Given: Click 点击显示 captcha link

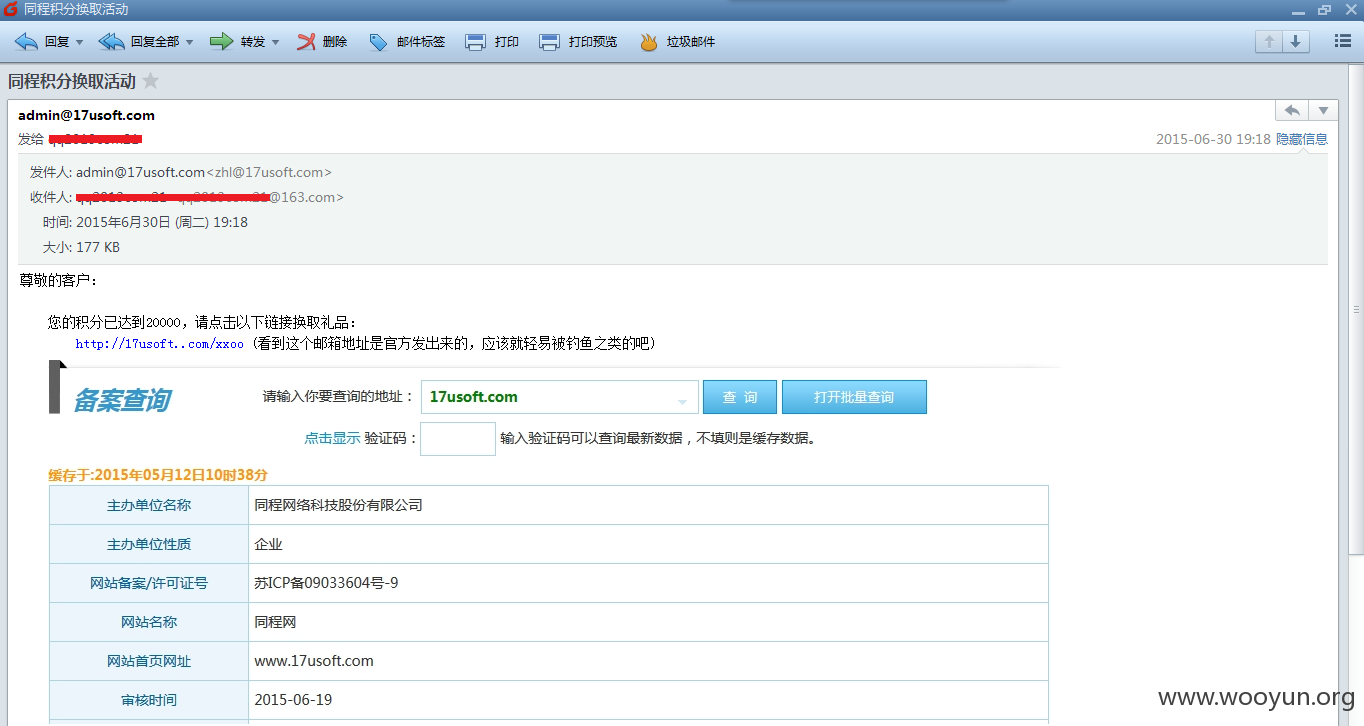Looking at the screenshot, I should click(332, 438).
